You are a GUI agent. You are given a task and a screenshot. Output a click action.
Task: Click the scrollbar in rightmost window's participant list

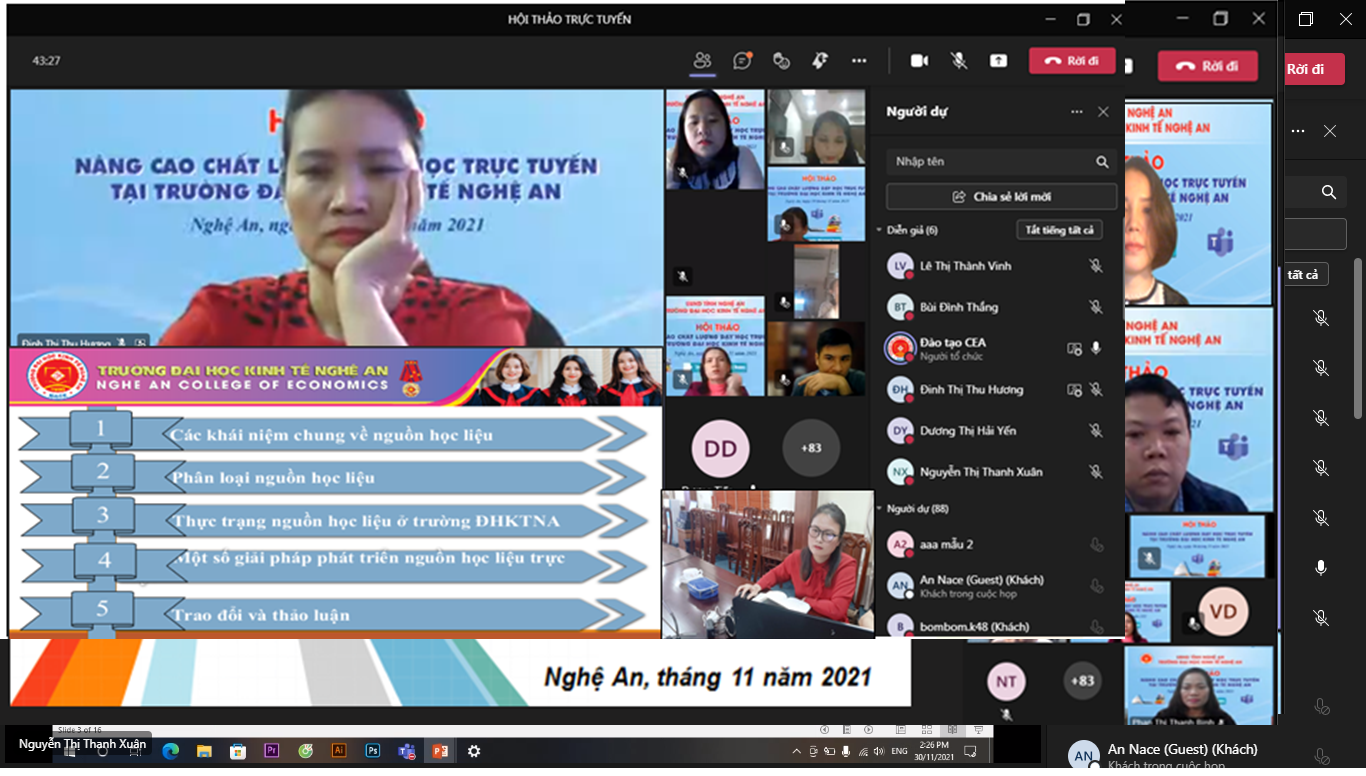click(x=1358, y=338)
